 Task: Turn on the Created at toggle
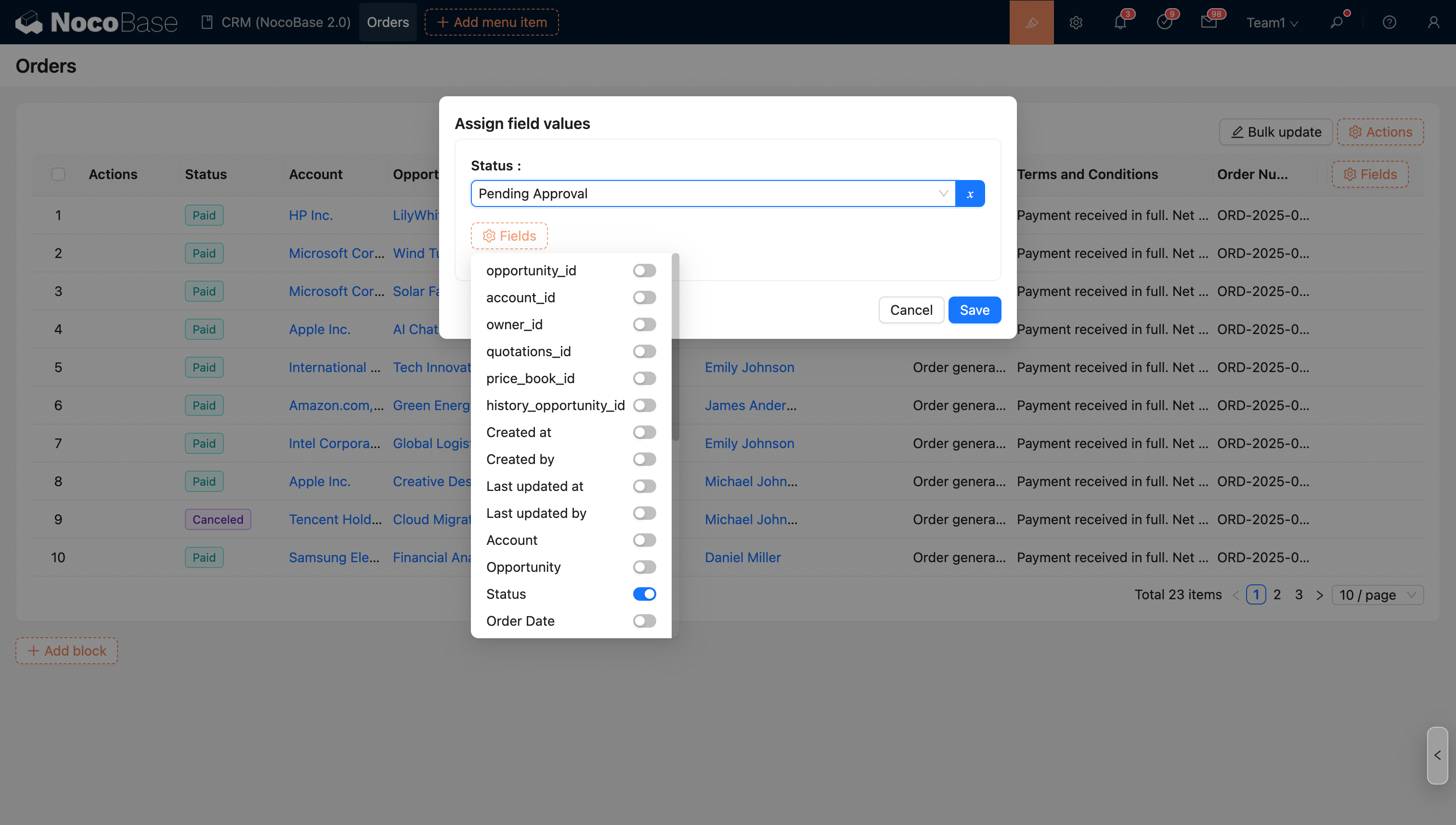(x=644, y=432)
